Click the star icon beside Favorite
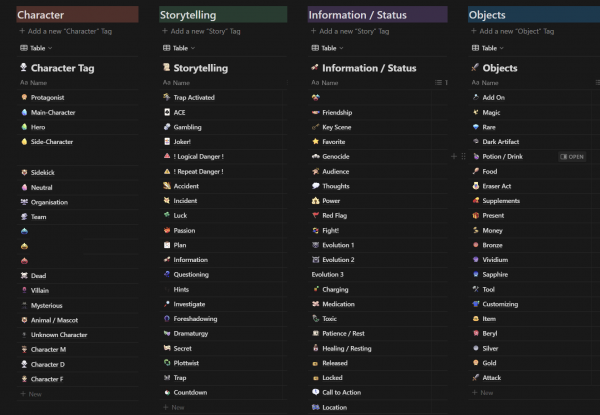Viewport: 600px width, 415px height. [315, 142]
